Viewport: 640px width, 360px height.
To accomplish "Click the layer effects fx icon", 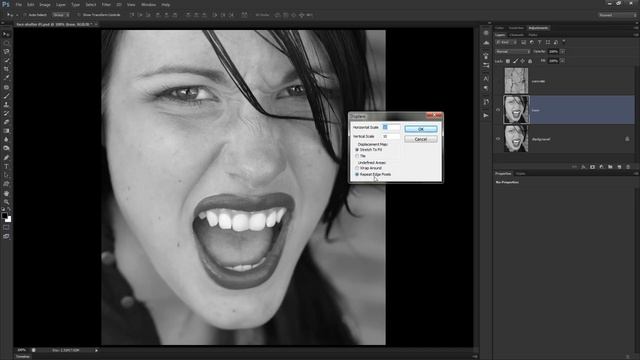I will [x=583, y=167].
